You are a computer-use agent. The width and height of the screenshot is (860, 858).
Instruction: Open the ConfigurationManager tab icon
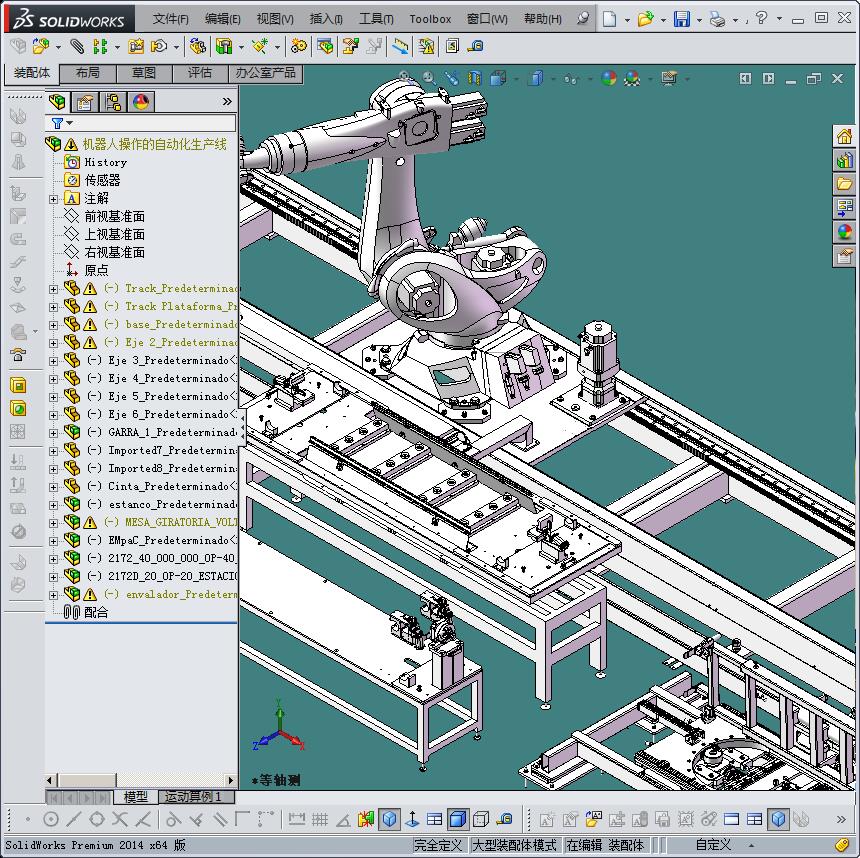113,102
